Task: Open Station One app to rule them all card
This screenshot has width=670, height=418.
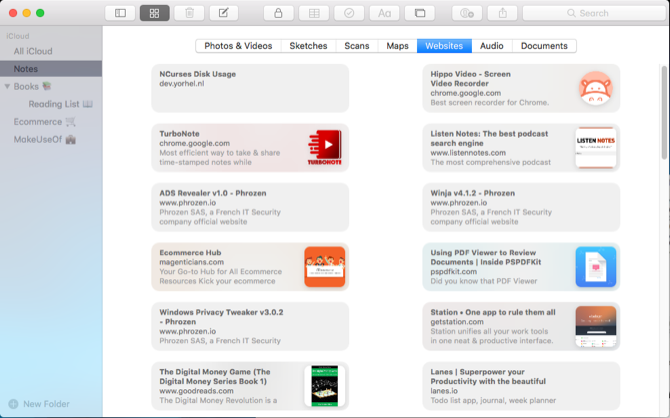Action: (x=521, y=327)
